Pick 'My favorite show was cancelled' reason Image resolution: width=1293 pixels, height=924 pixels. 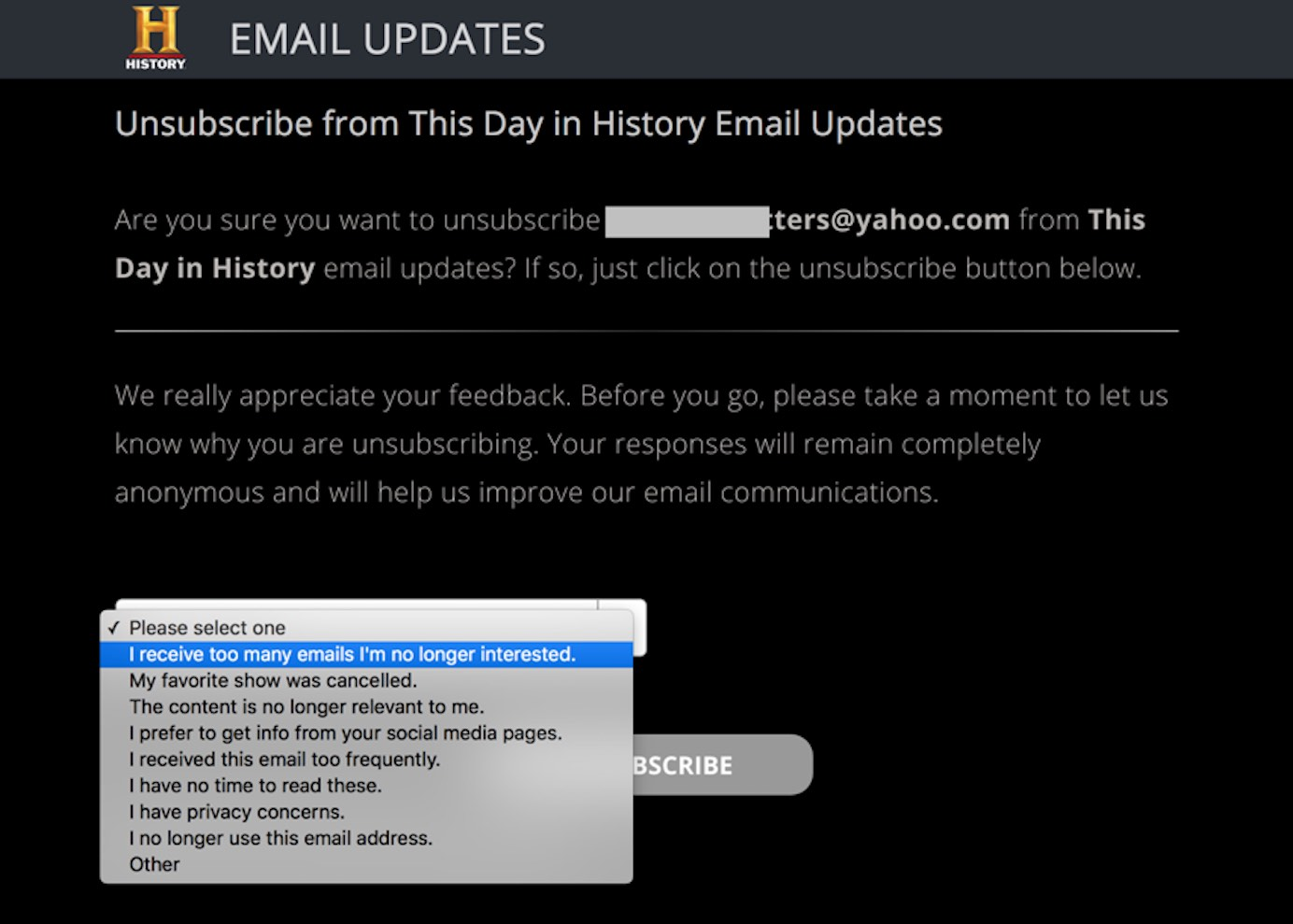tap(273, 680)
